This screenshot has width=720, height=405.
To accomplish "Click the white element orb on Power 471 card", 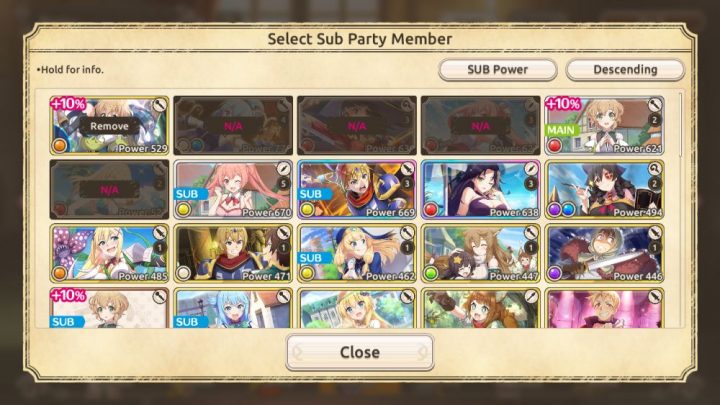I will point(184,273).
